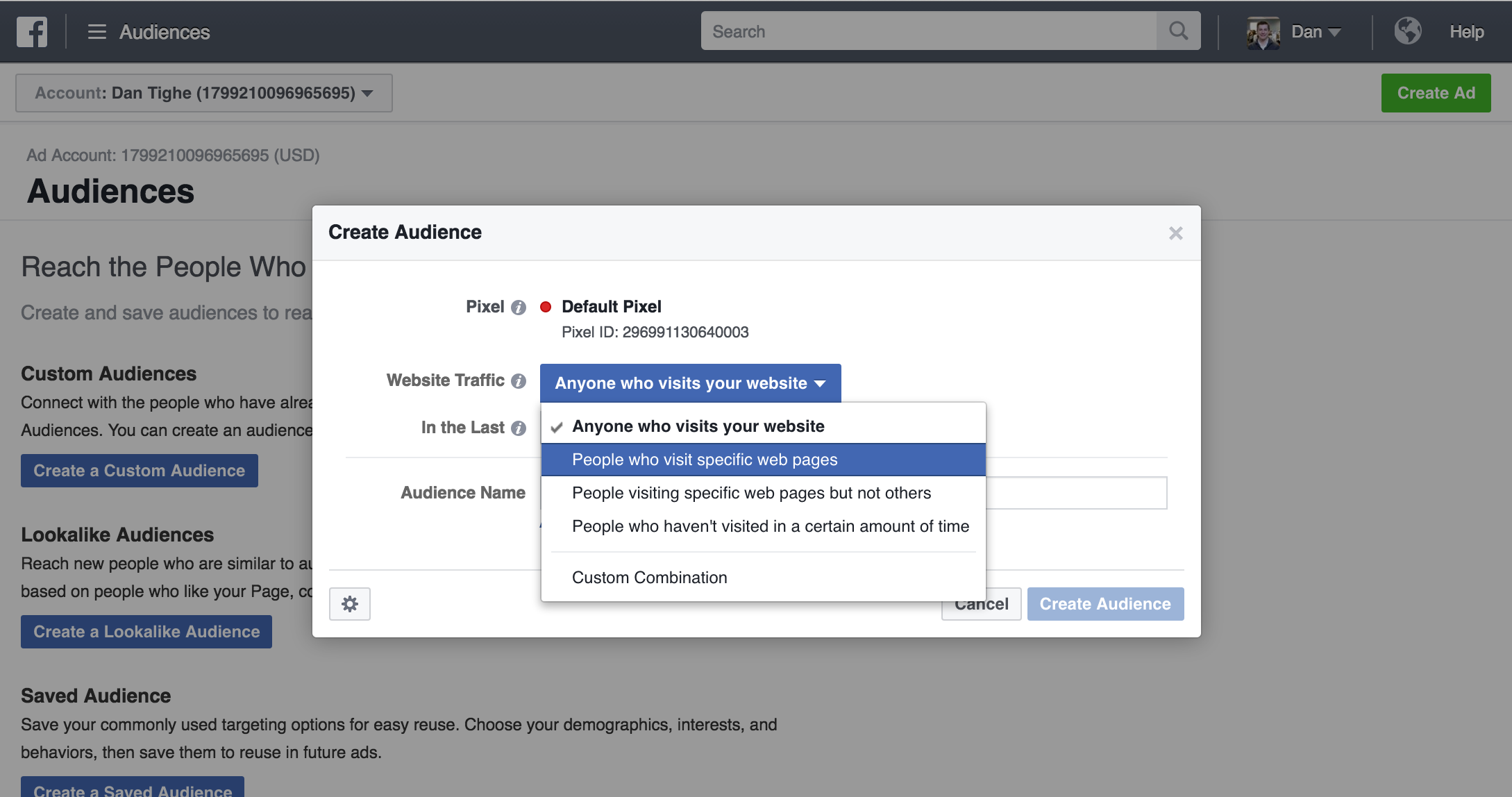The image size is (1512, 797).
Task: Click Create a Lookalike Audience button
Action: click(146, 632)
